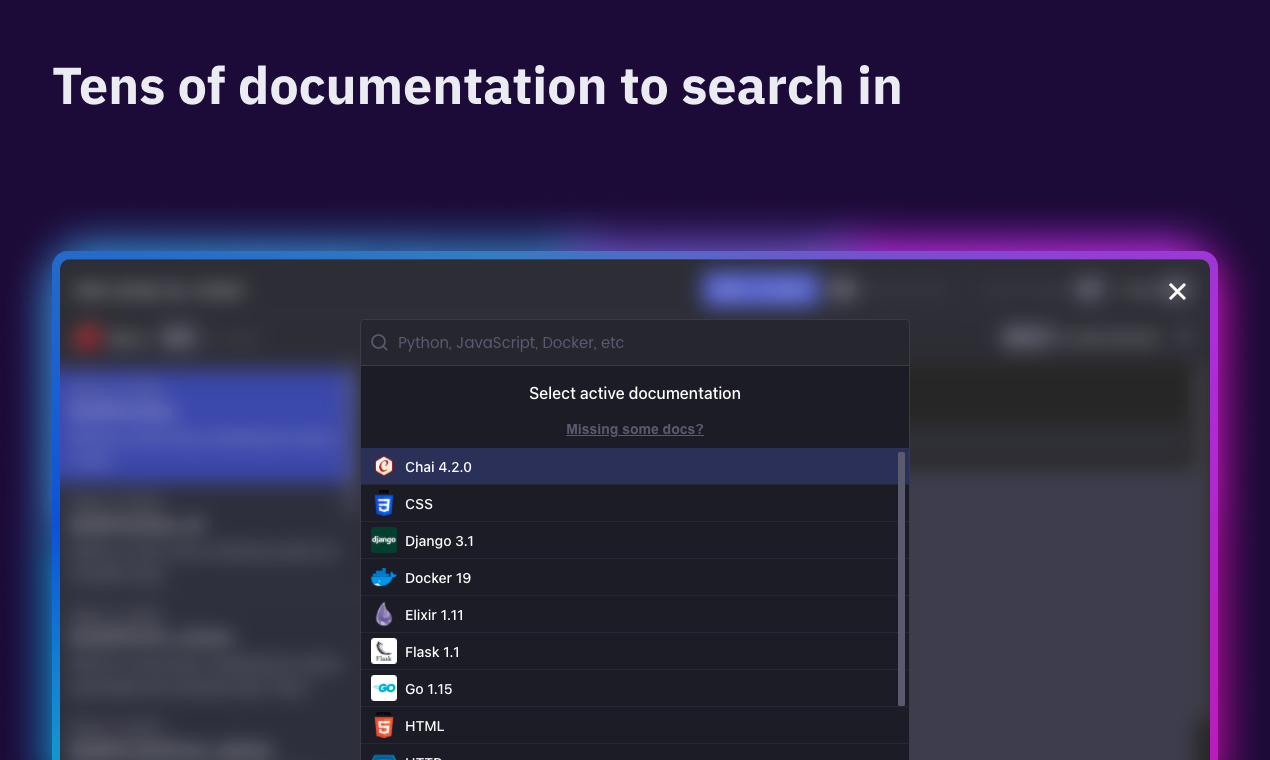Image resolution: width=1270 pixels, height=760 pixels.
Task: Choose Docker 19 from the list
Action: [x=630, y=577]
